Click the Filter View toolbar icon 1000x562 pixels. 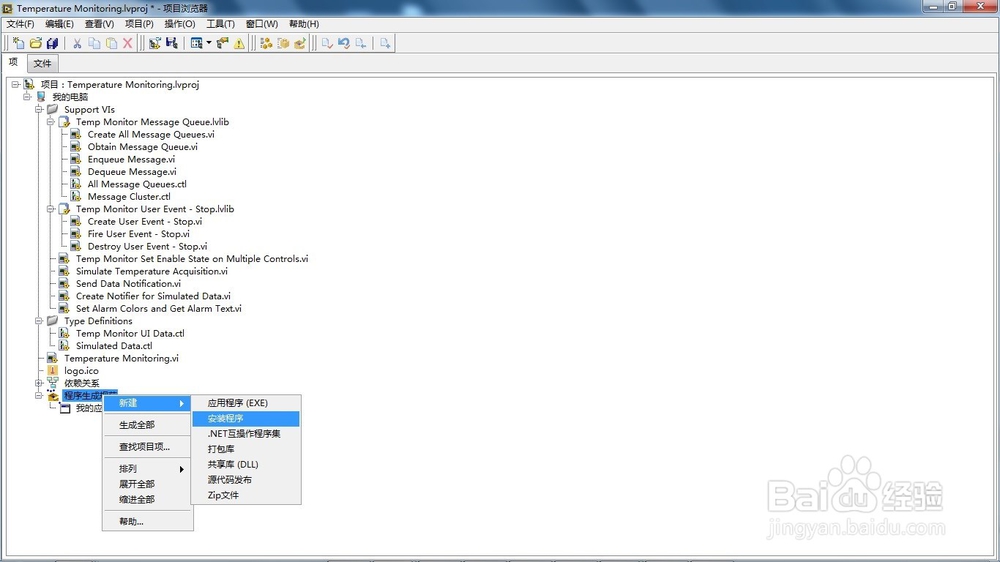point(196,43)
